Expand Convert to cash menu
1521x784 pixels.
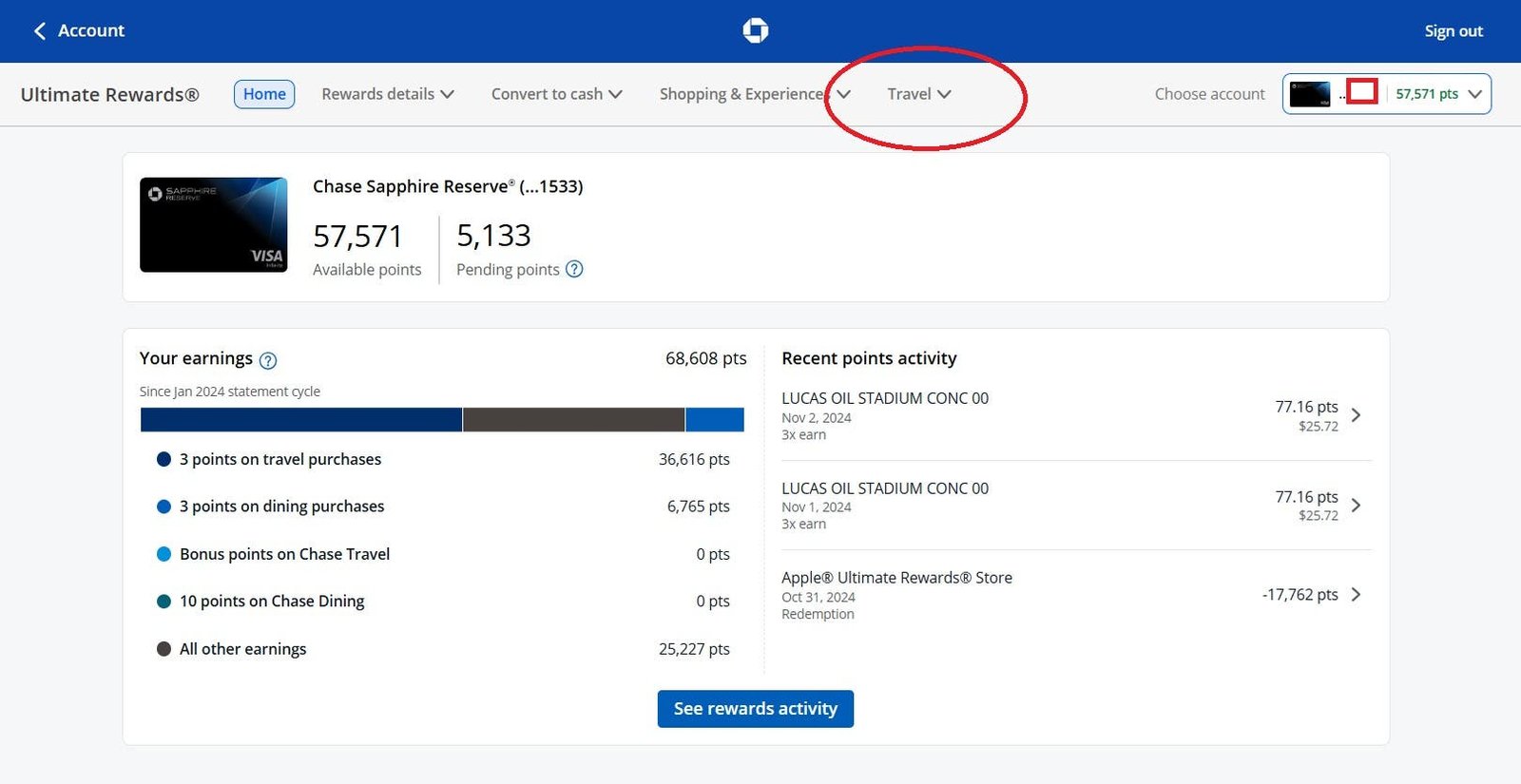pos(557,94)
